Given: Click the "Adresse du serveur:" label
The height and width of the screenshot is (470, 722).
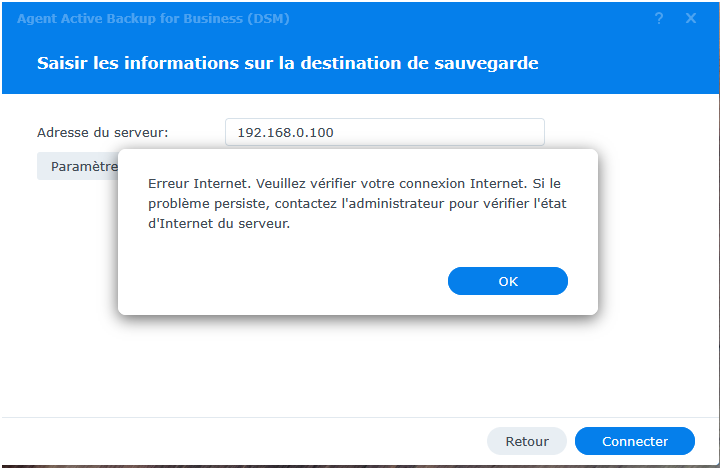Looking at the screenshot, I should pos(102,132).
